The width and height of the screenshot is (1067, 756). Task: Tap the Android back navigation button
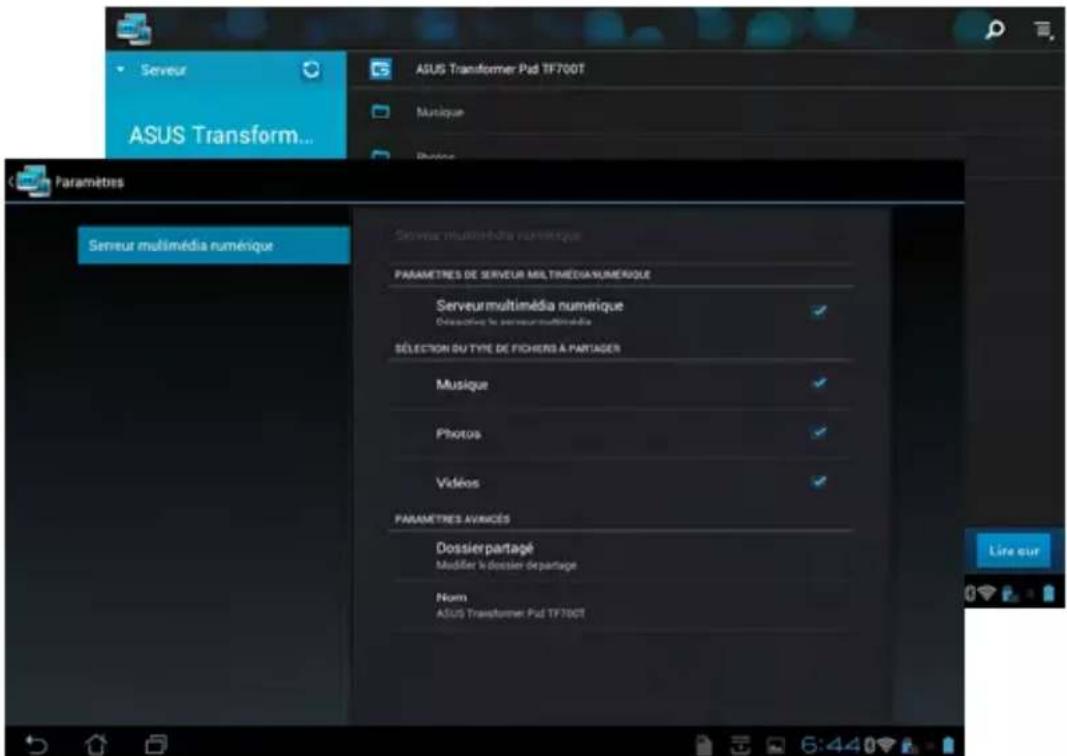pos(36,744)
